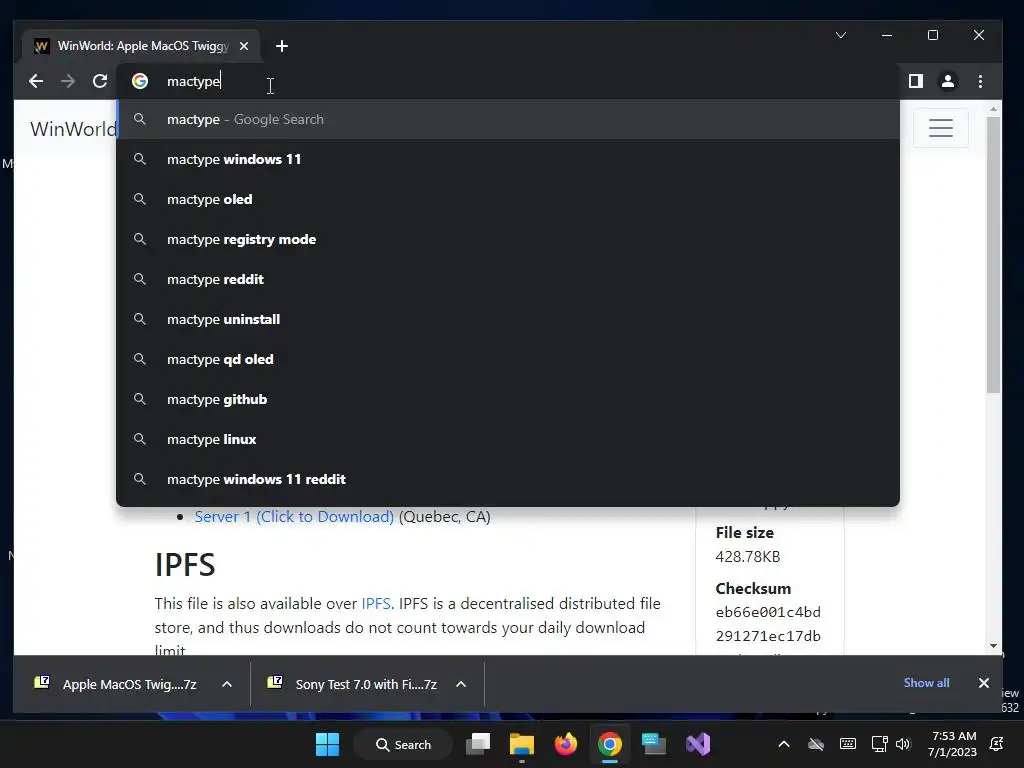Close the WinWorld Apple MacOS Twiggy tab

[244, 46]
